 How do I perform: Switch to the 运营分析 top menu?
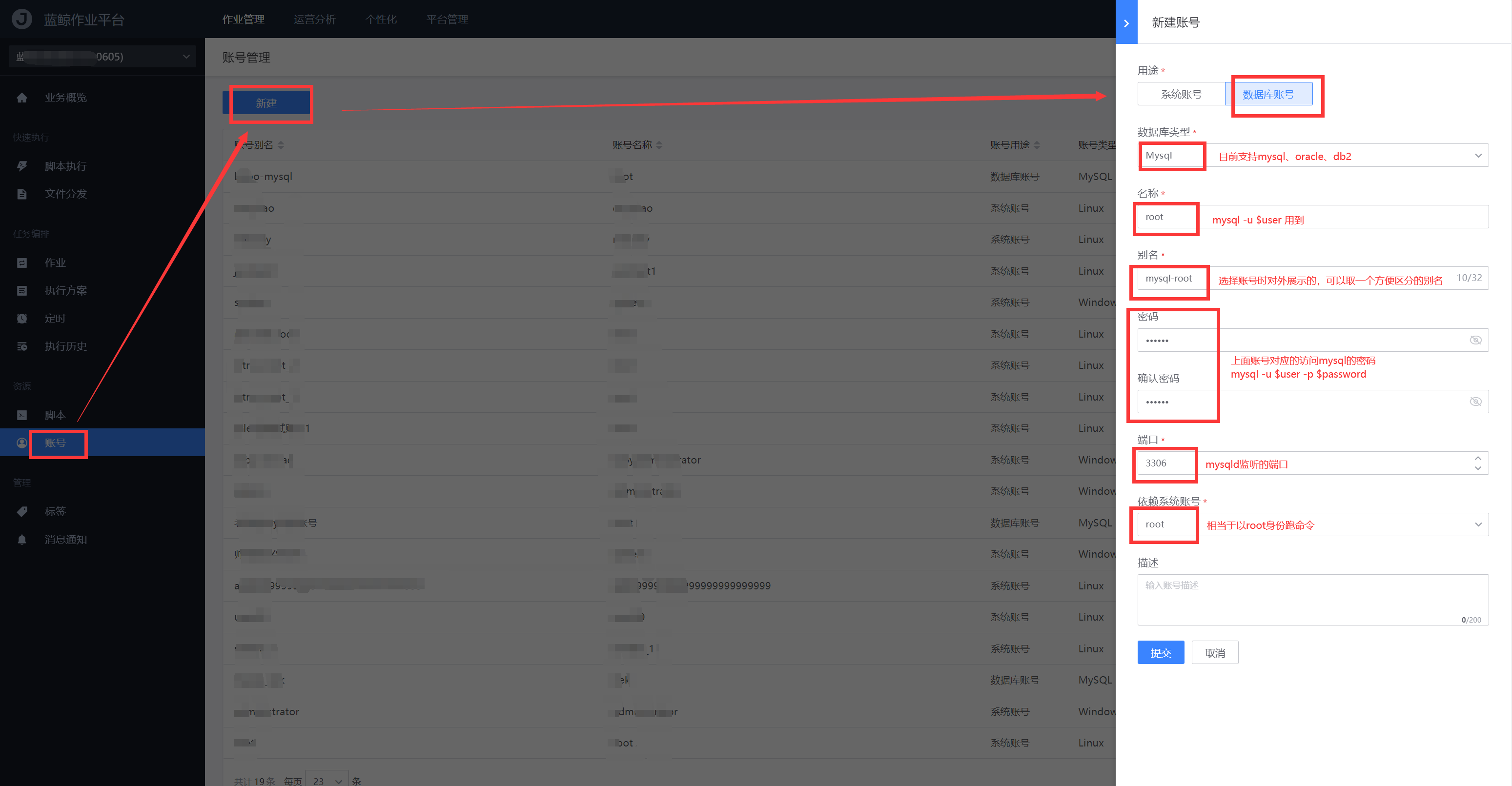[315, 20]
